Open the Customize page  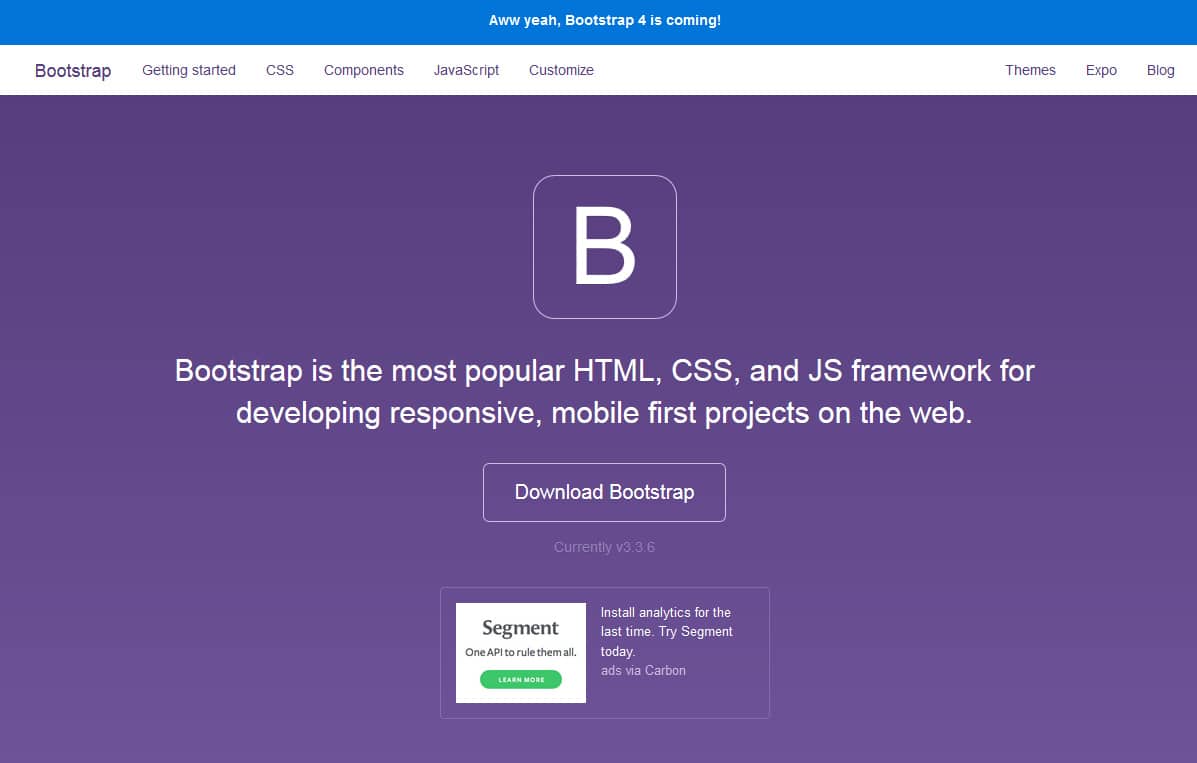(x=561, y=70)
